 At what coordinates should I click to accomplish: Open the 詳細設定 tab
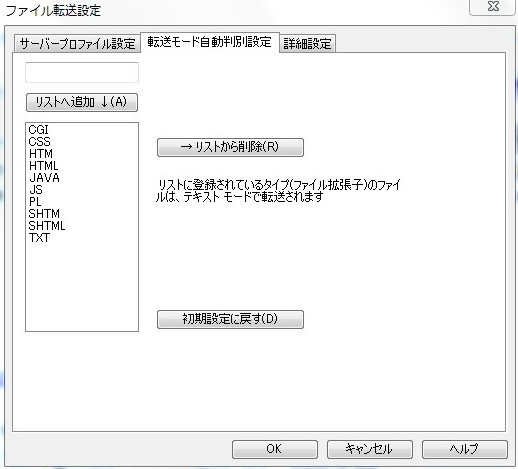307,43
